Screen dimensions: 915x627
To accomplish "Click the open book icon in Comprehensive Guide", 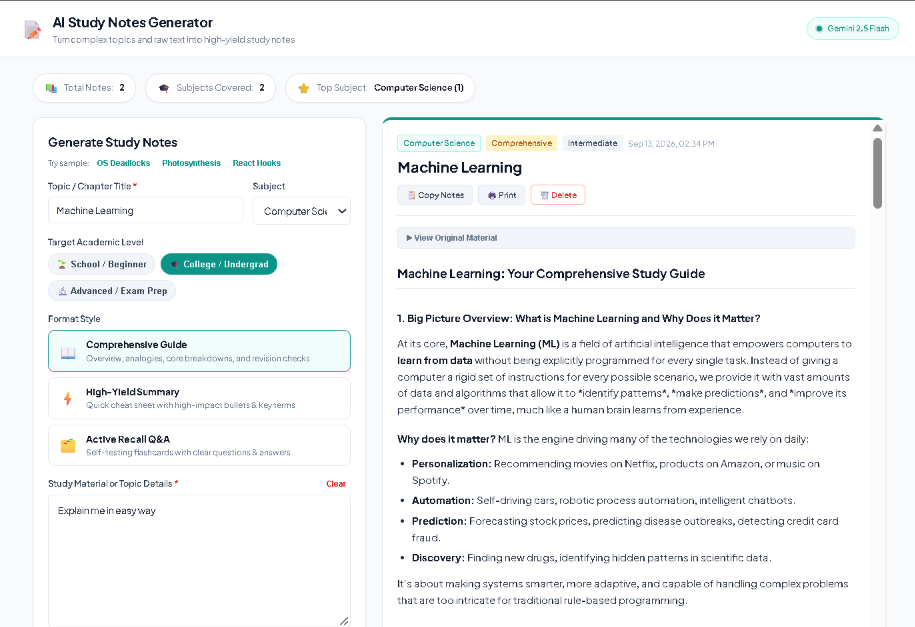I will tap(68, 353).
